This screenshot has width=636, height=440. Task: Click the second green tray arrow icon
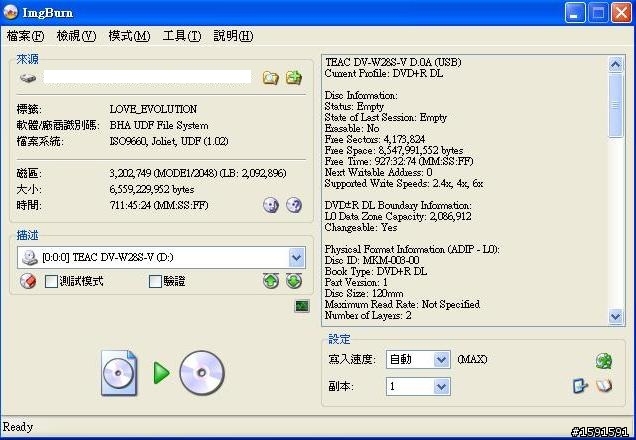pyautogui.click(x=294, y=281)
